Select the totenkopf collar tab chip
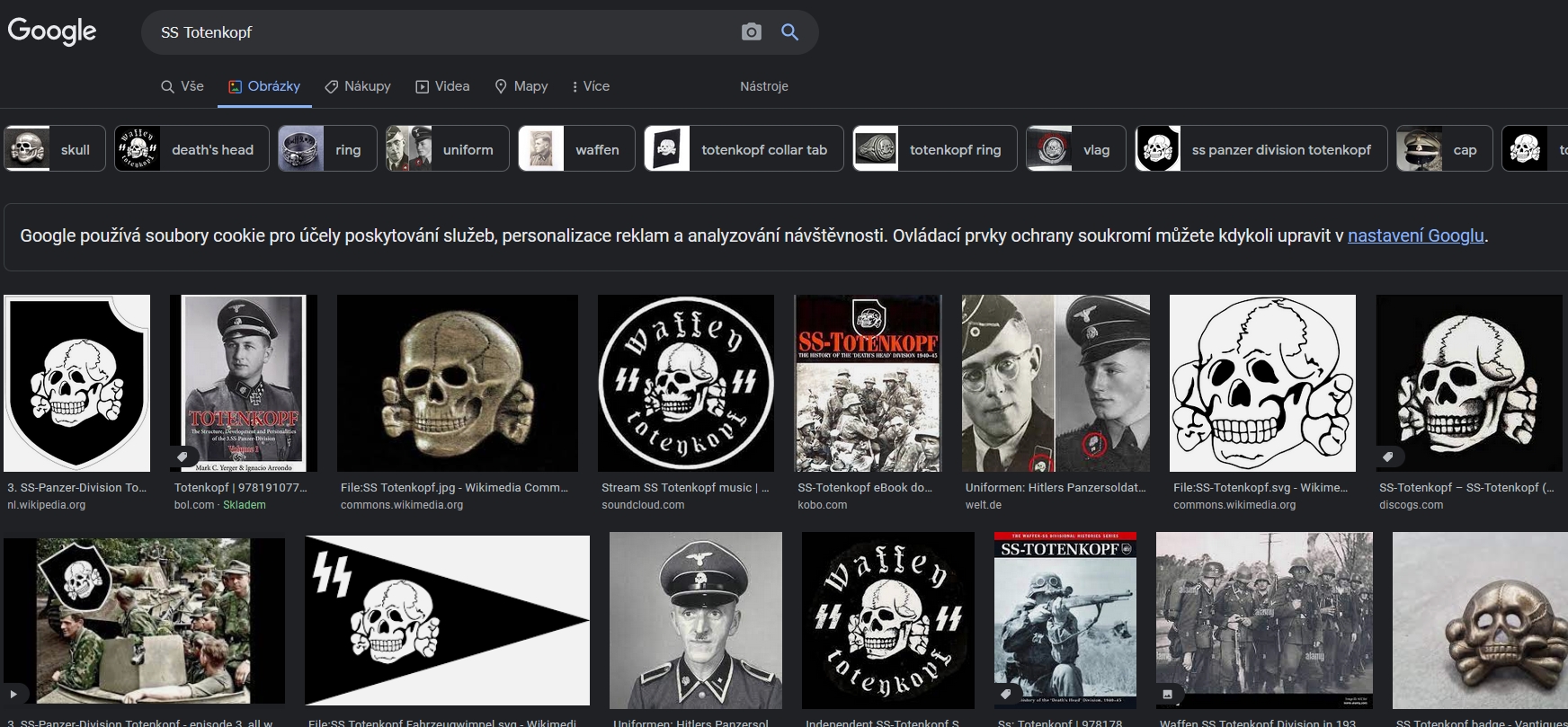 744,148
